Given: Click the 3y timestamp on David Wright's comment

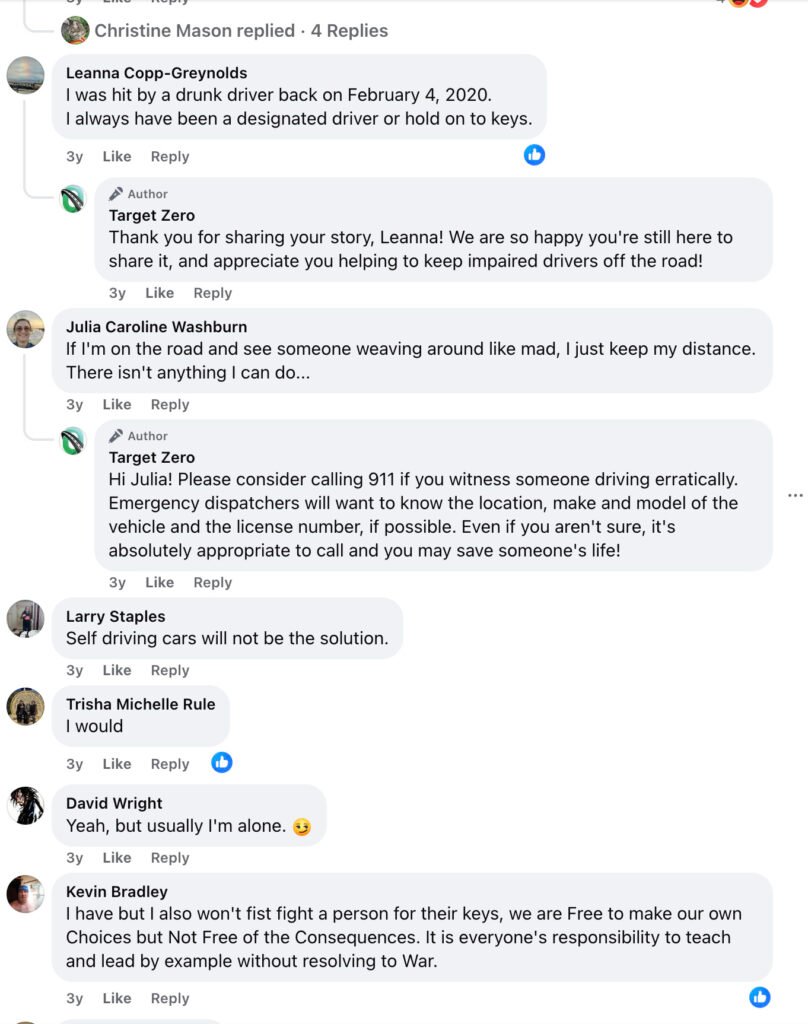Looking at the screenshot, I should 75,857.
